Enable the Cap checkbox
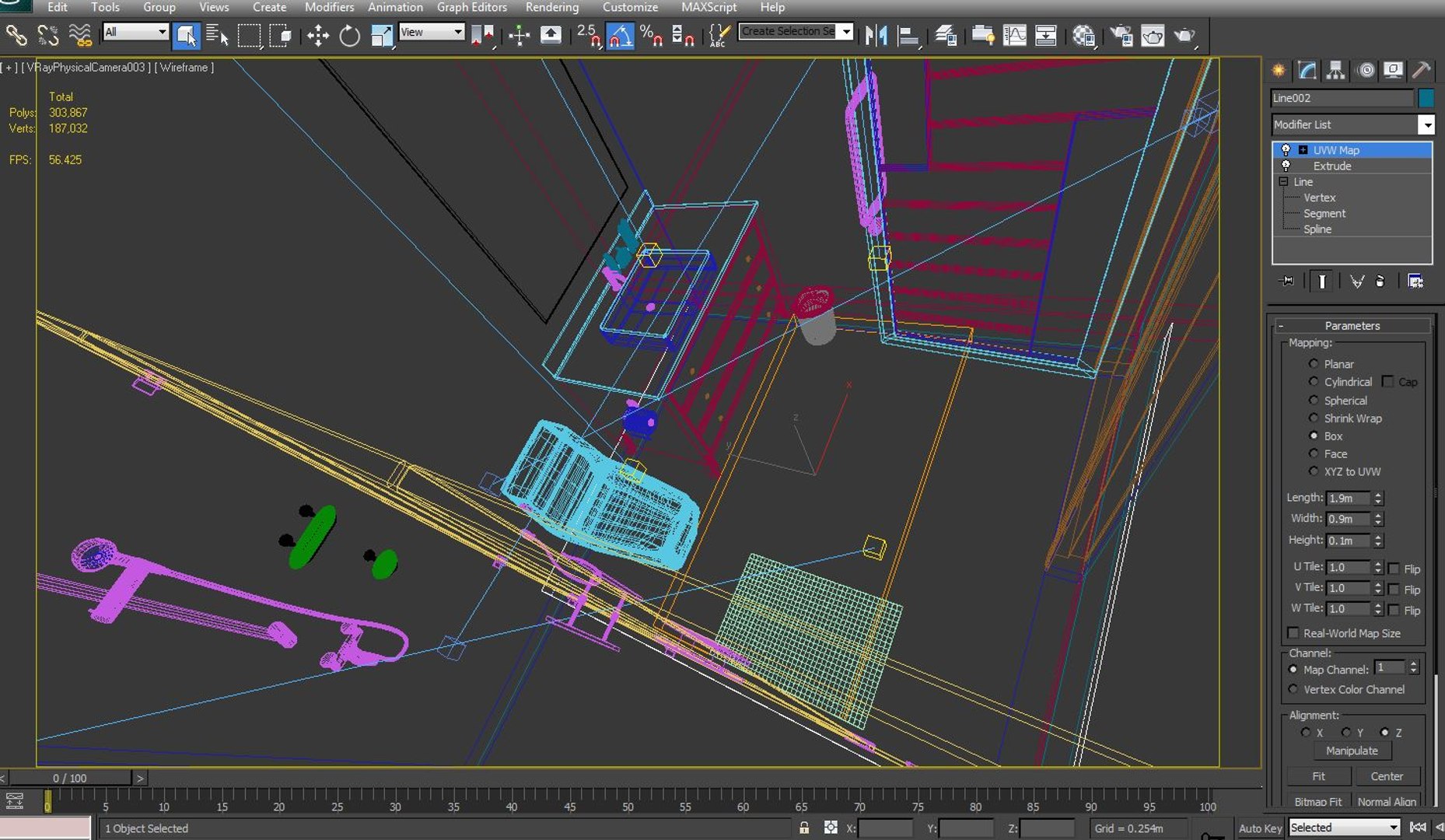 (1387, 381)
